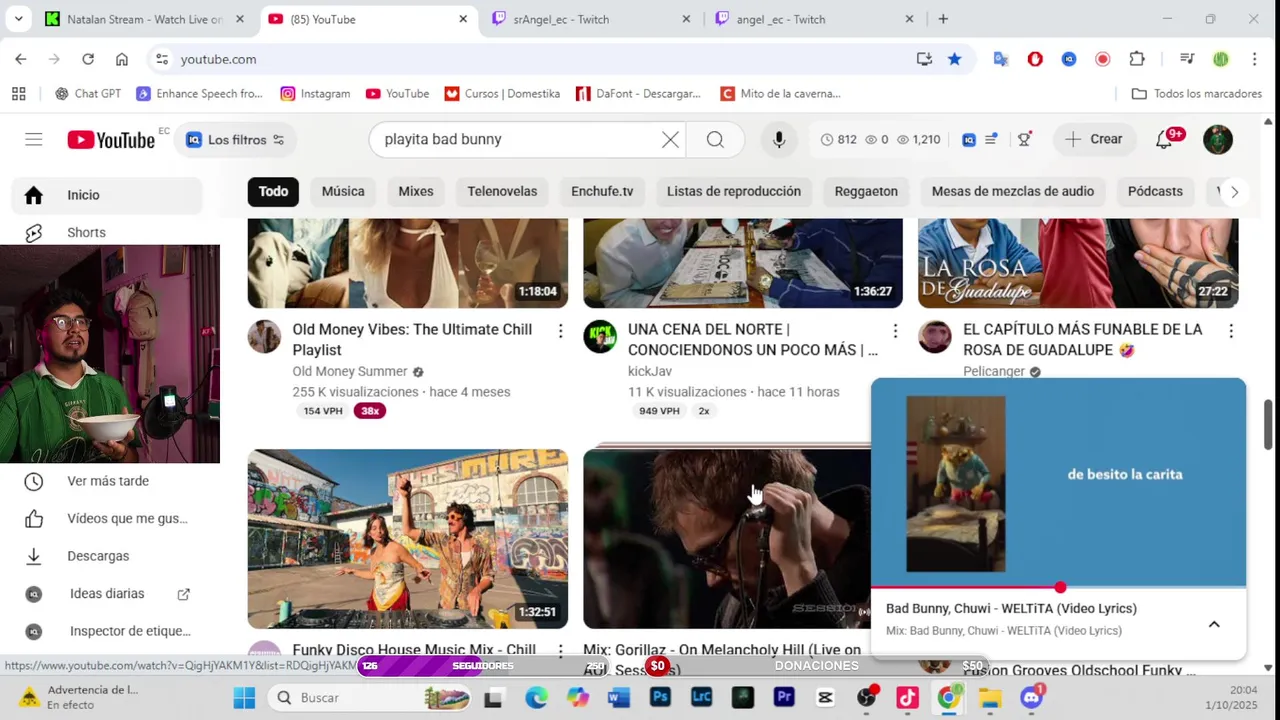This screenshot has width=1280, height=720.
Task: Open the vidIQ list icon beside the IQ badge
Action: pos(991,140)
